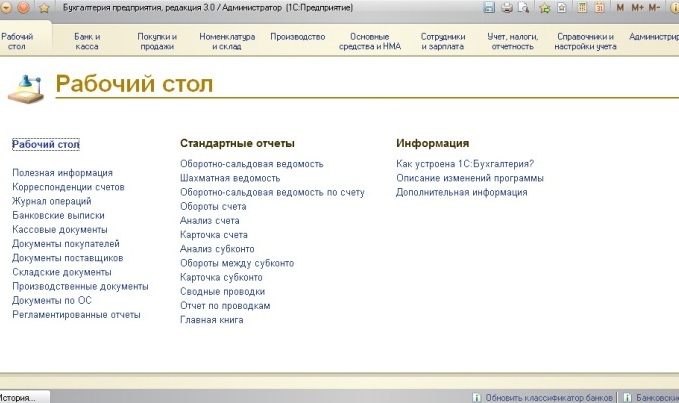This screenshot has height=403, width=679.
Task: Open Описание изменений программы link
Action: pos(470,178)
